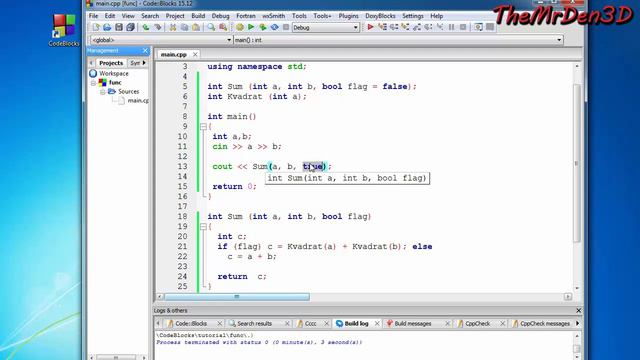Switch to the Build messages log tab

(413, 323)
